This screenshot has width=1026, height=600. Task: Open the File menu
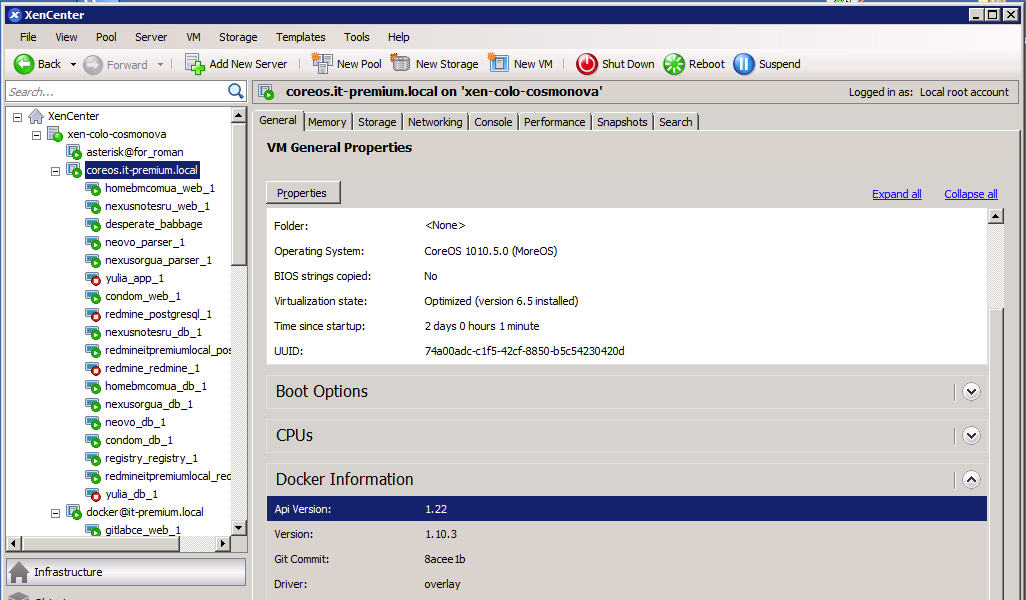(x=28, y=37)
